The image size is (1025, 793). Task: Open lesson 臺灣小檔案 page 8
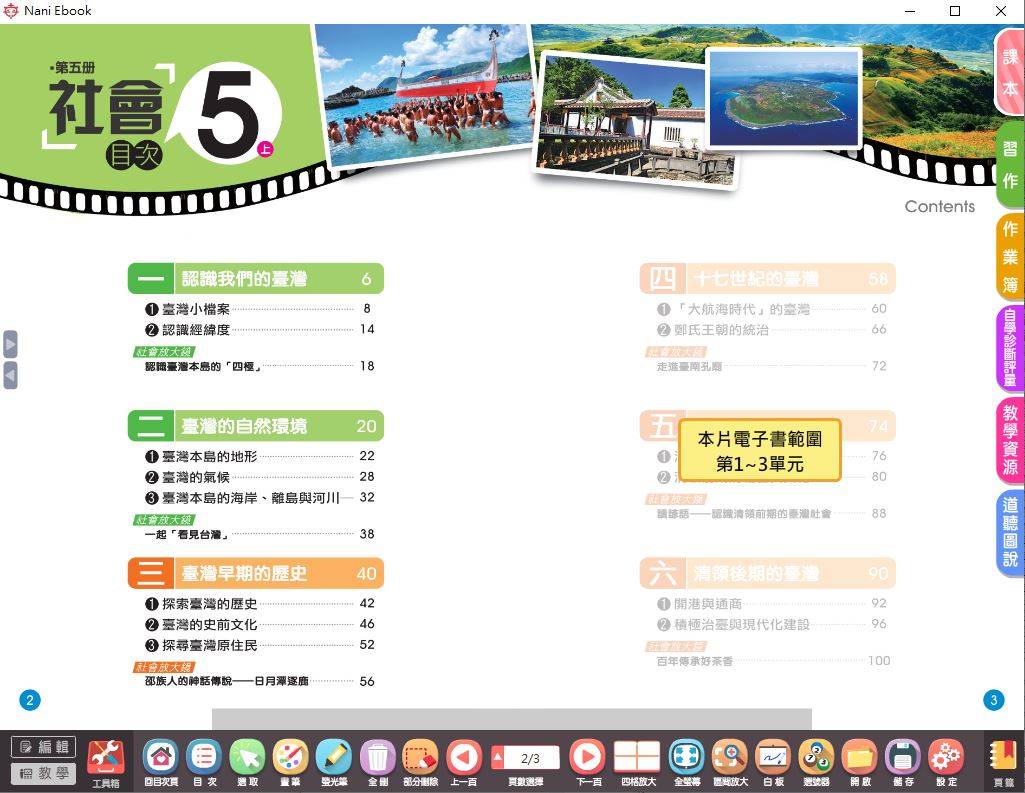point(259,309)
